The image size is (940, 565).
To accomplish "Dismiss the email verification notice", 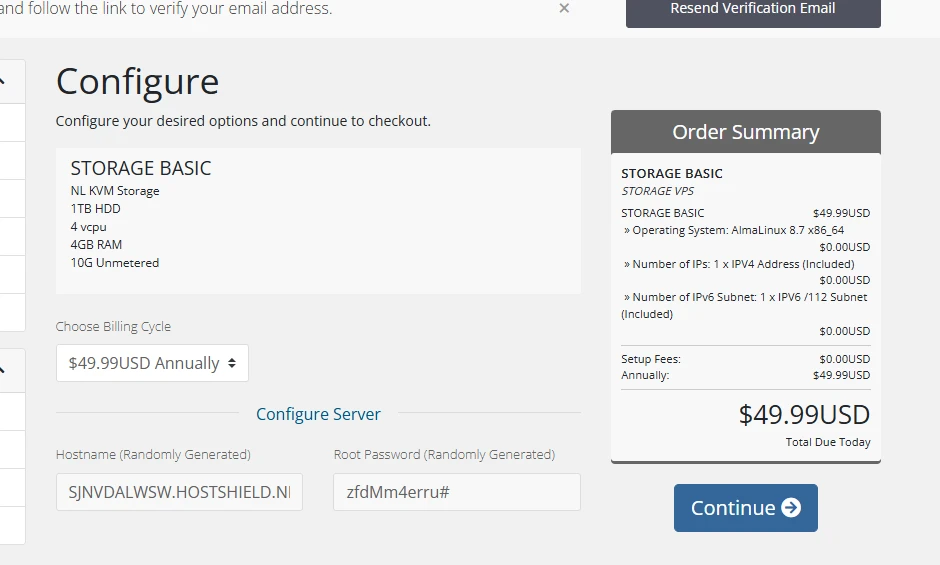I will tap(564, 8).
